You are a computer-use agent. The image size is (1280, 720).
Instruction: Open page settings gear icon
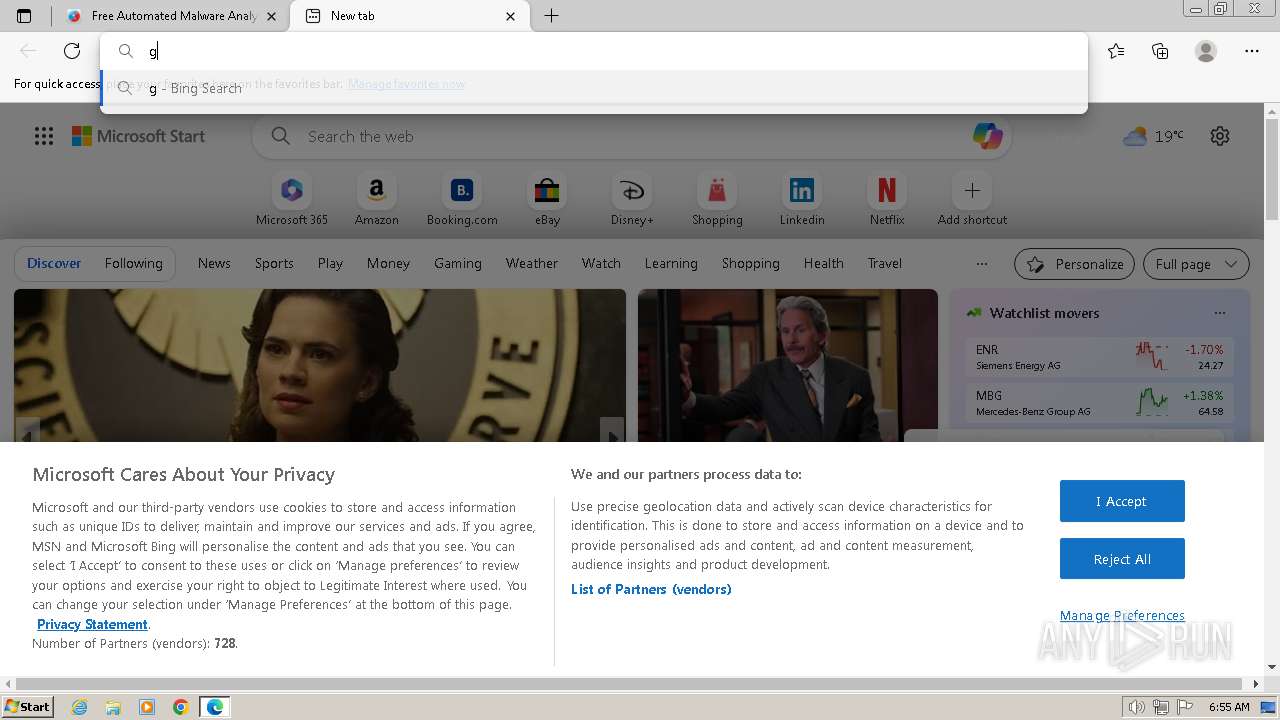(1220, 136)
